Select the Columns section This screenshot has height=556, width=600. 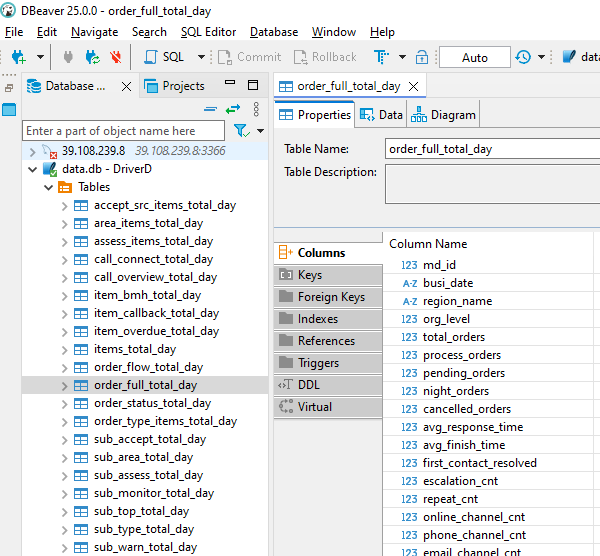pyautogui.click(x=328, y=253)
